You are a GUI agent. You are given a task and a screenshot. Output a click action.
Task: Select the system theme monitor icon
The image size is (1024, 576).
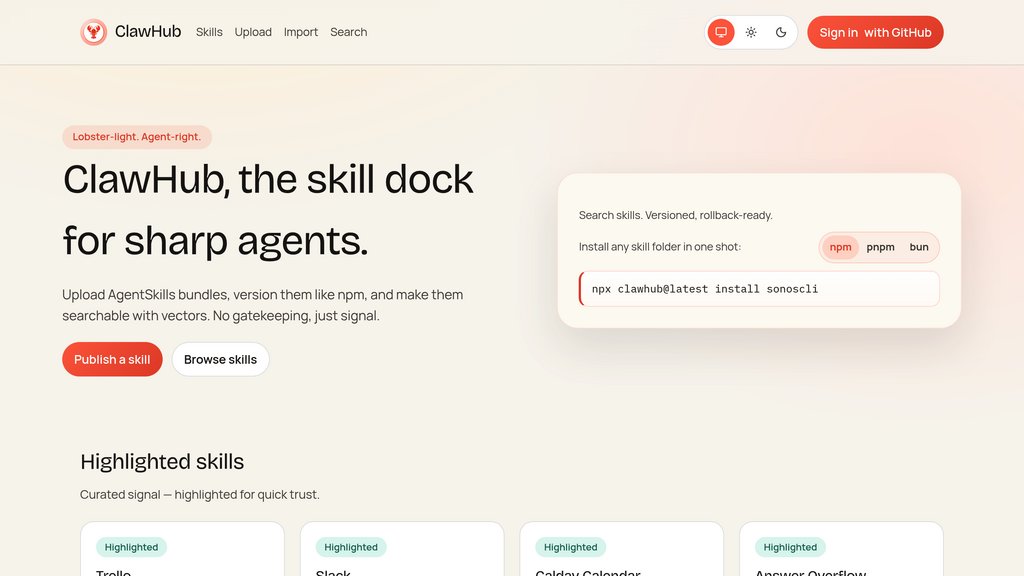[721, 32]
